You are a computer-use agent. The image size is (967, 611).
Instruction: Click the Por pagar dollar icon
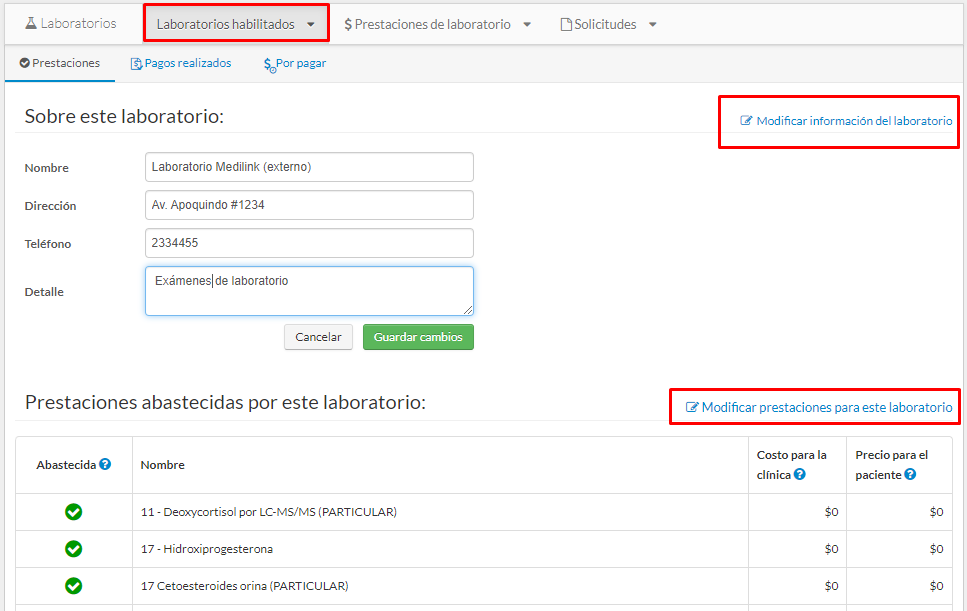coord(270,65)
